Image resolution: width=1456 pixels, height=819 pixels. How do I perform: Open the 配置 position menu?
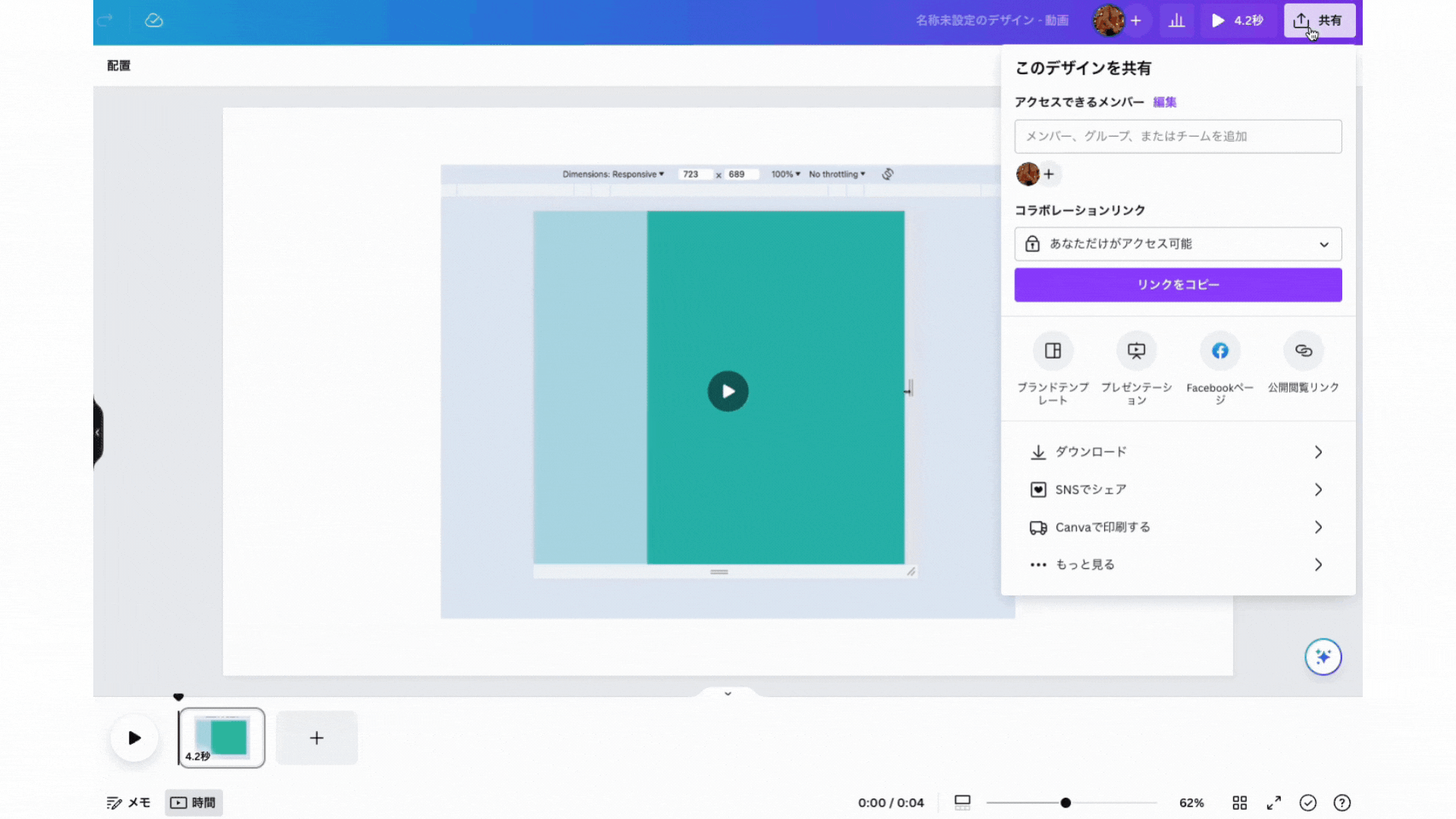pos(118,66)
